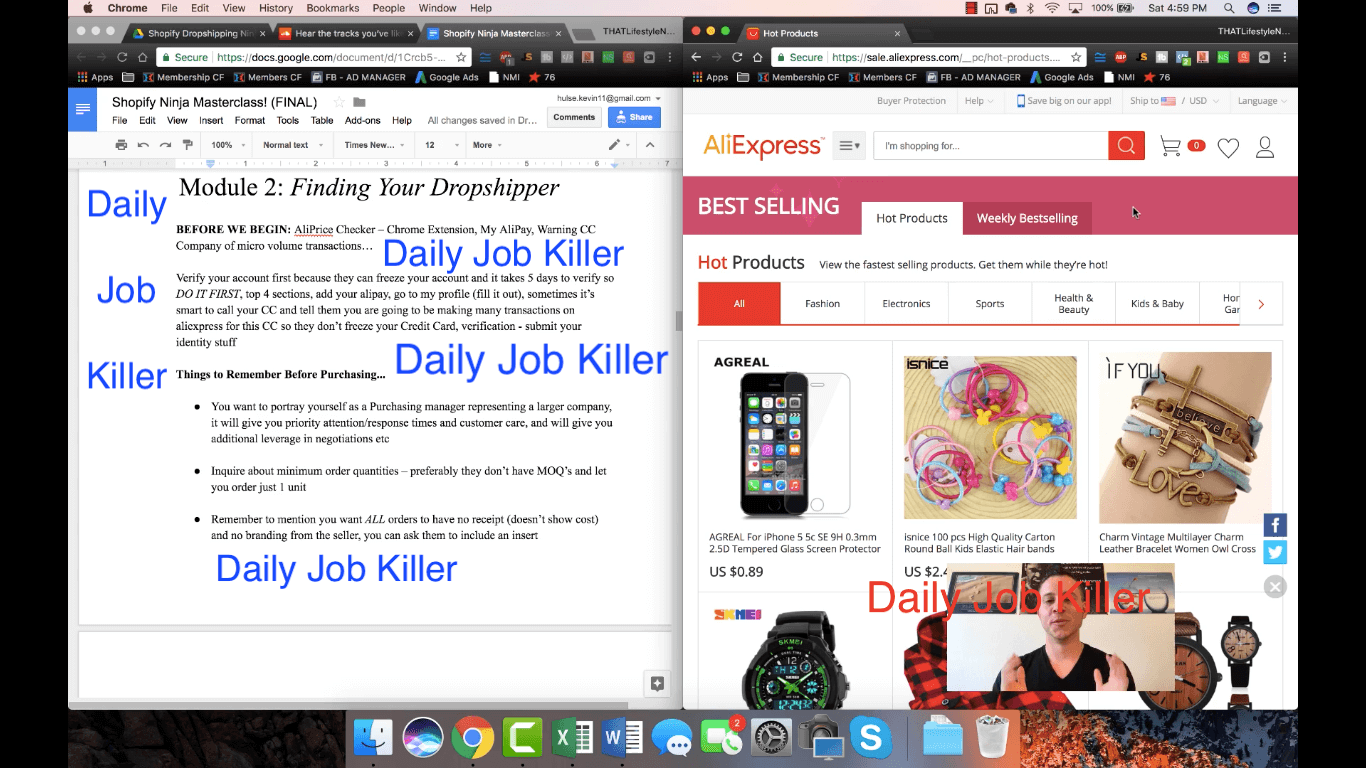Share on Facebook from AliExpress sidebar
This screenshot has height=768, width=1366.
pos(1275,525)
